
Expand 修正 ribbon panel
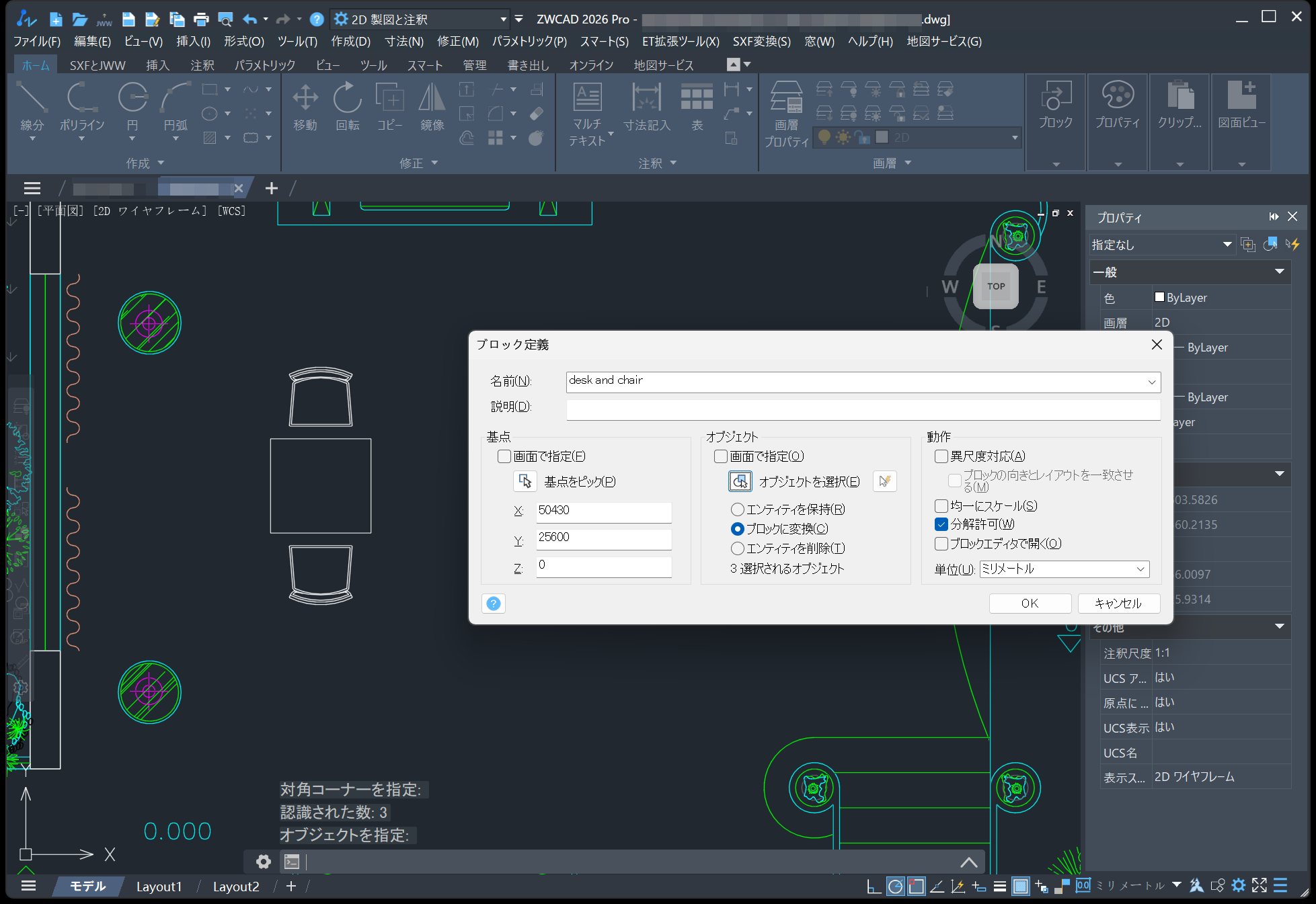(x=418, y=163)
